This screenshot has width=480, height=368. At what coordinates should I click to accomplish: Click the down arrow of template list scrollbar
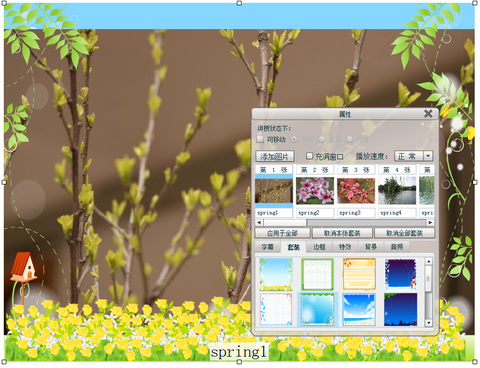click(429, 323)
